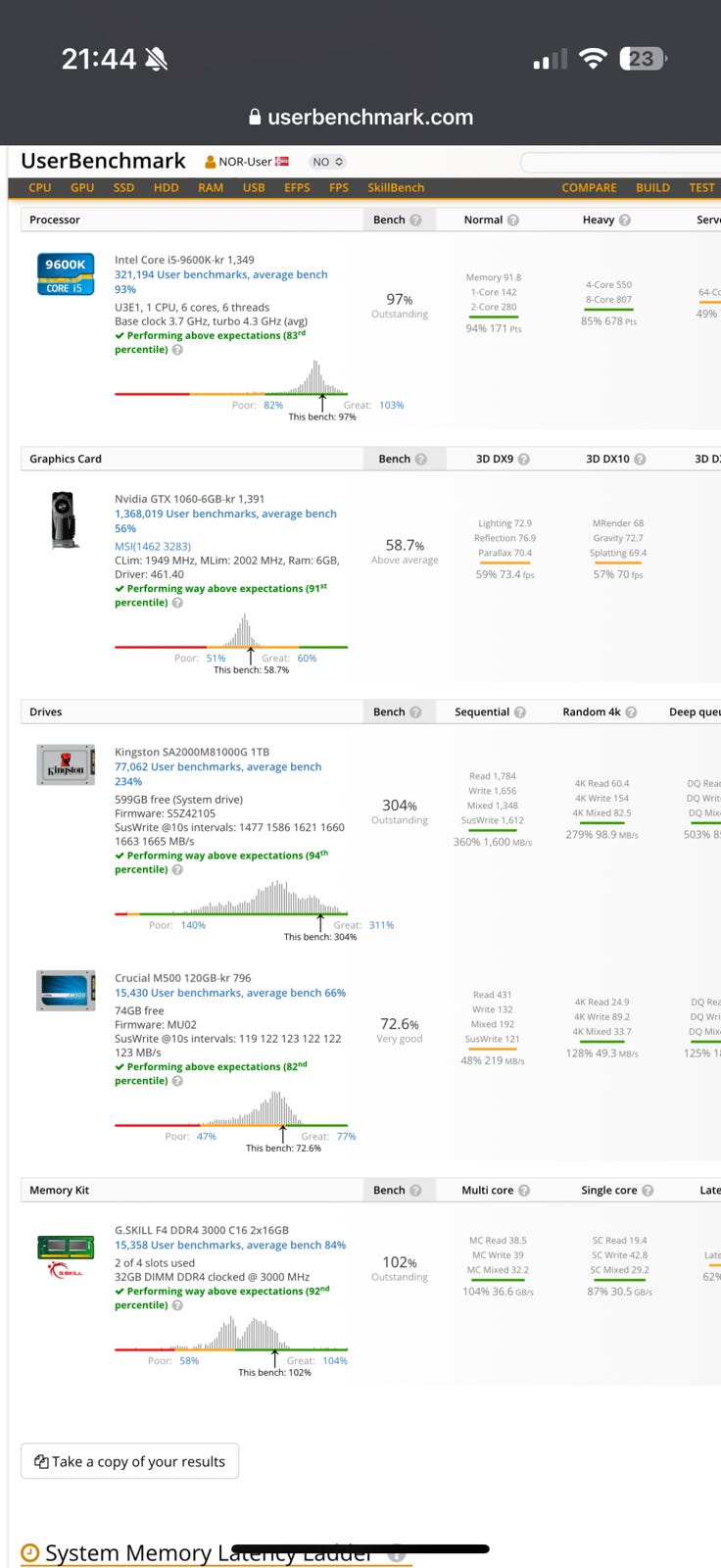The width and height of the screenshot is (721, 1568).
Task: Click the GTX 1060 graphics card thumbnail
Action: (66, 519)
